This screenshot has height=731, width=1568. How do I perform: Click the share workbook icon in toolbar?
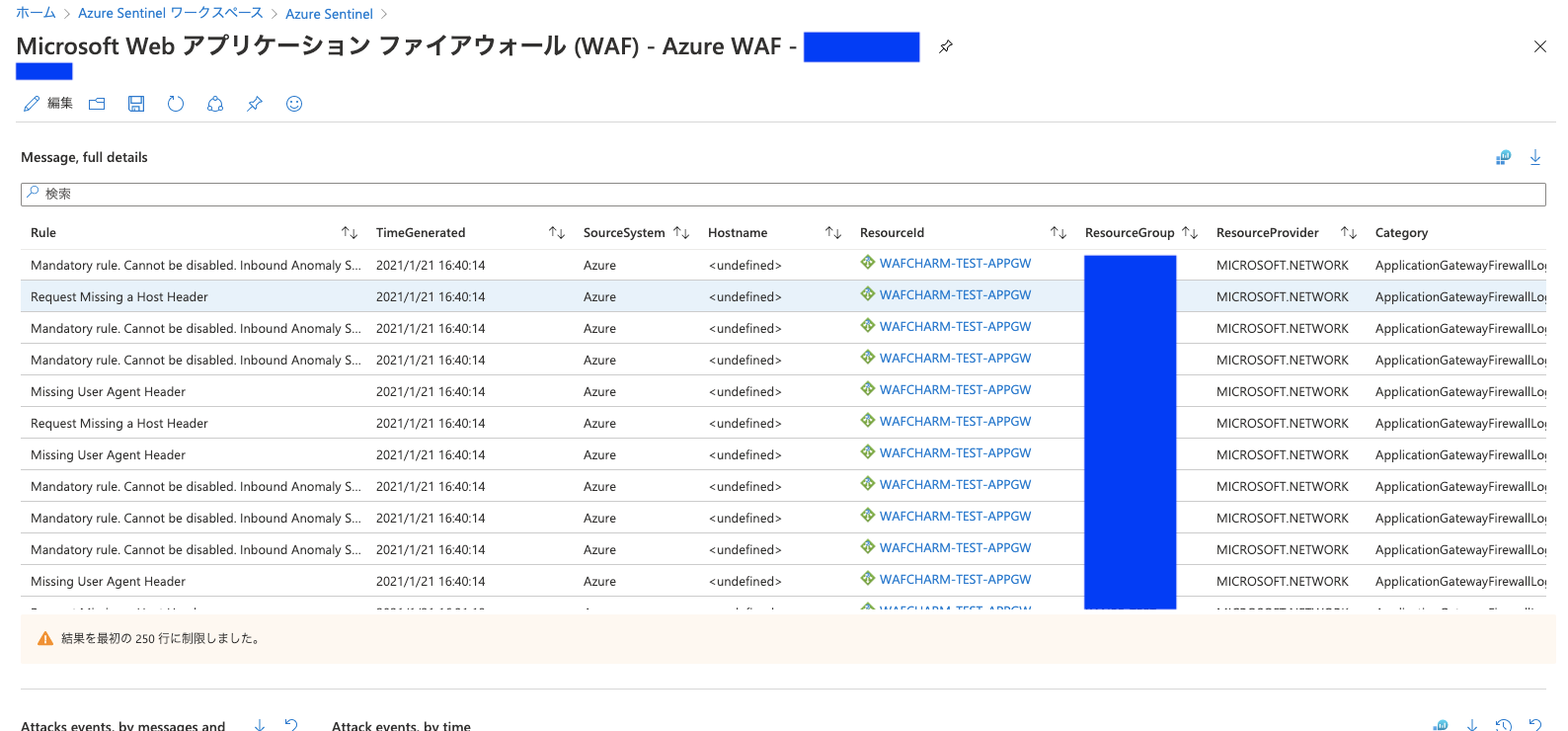coord(215,104)
